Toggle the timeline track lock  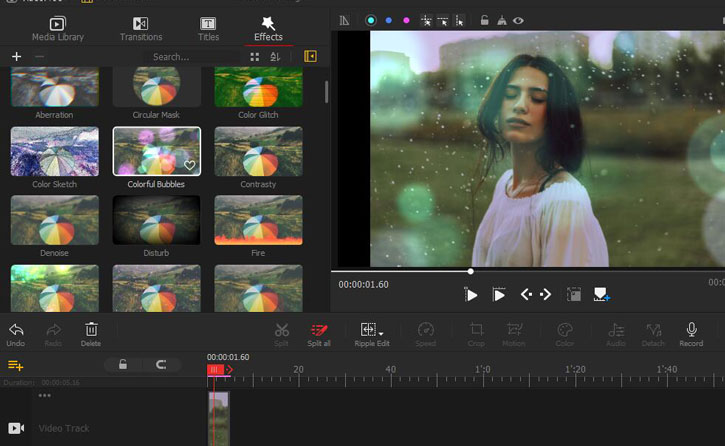[x=123, y=365]
